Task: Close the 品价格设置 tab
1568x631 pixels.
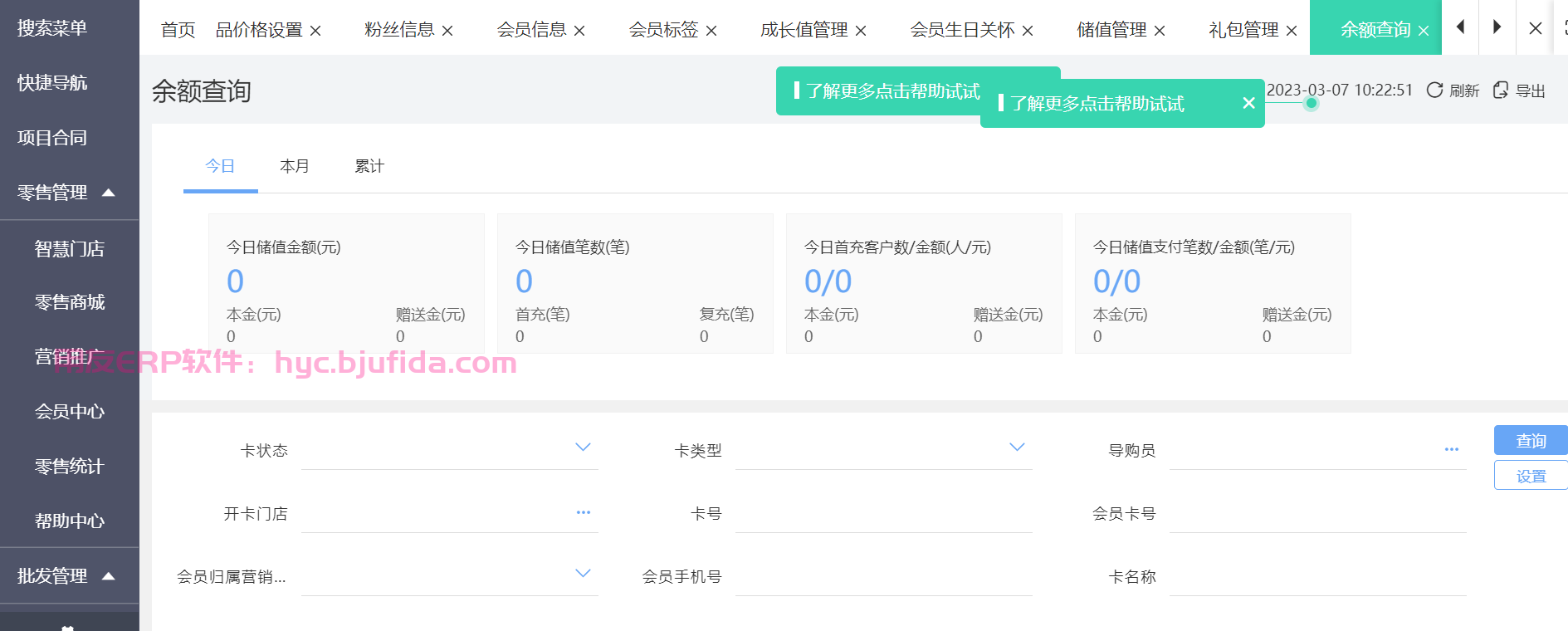Action: click(315, 31)
